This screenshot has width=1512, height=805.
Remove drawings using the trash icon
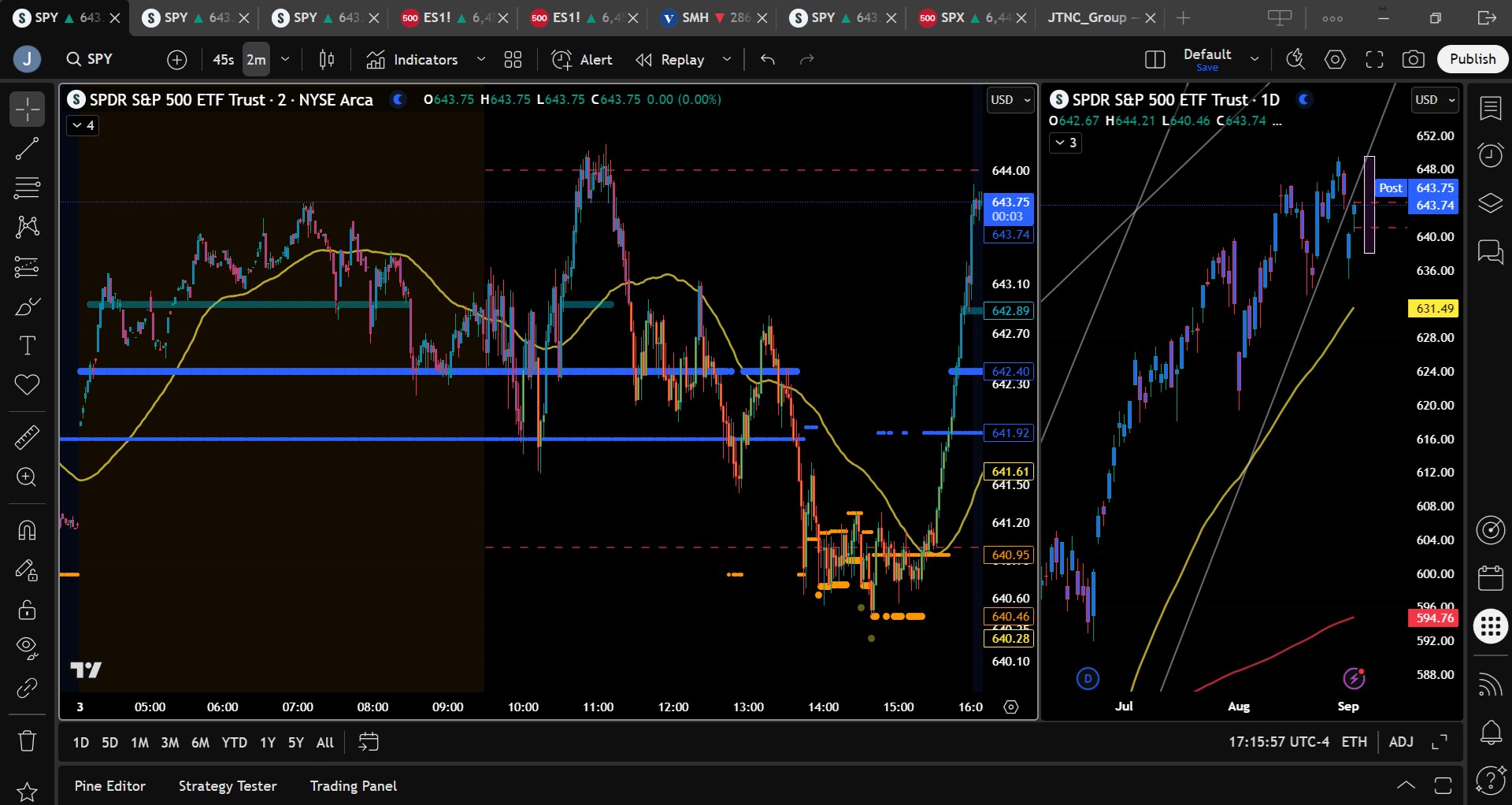(27, 740)
